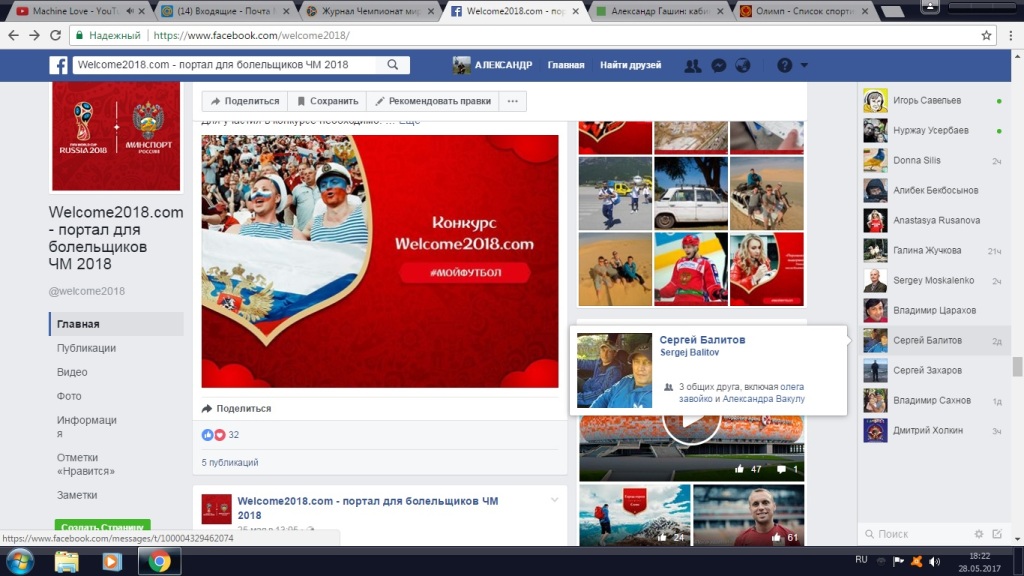Click the volume speaker tray icon
Screen dimensions: 1024x576
point(935,561)
